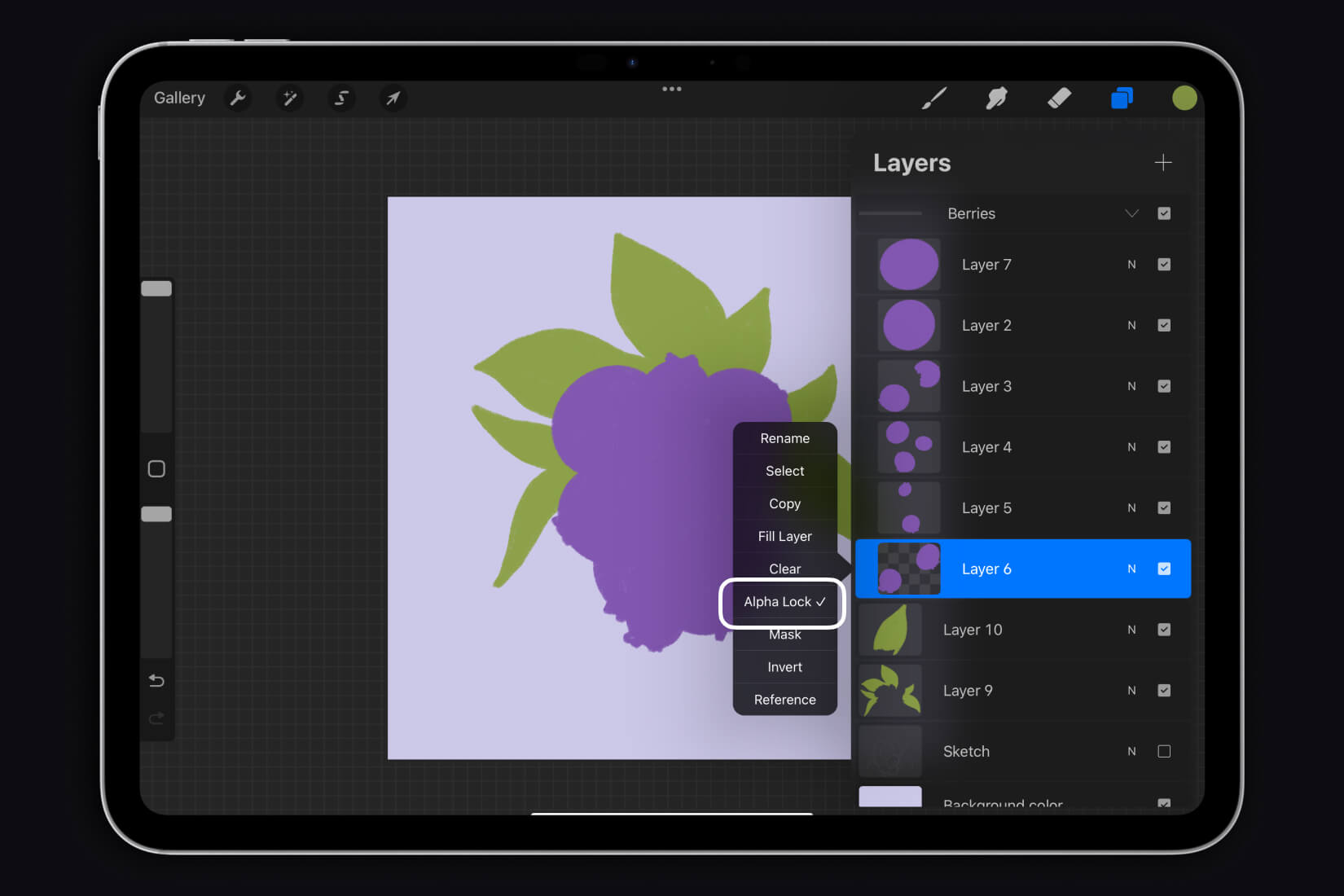
Task: Hide Layer 2 using its checkbox
Action: [x=1164, y=326]
